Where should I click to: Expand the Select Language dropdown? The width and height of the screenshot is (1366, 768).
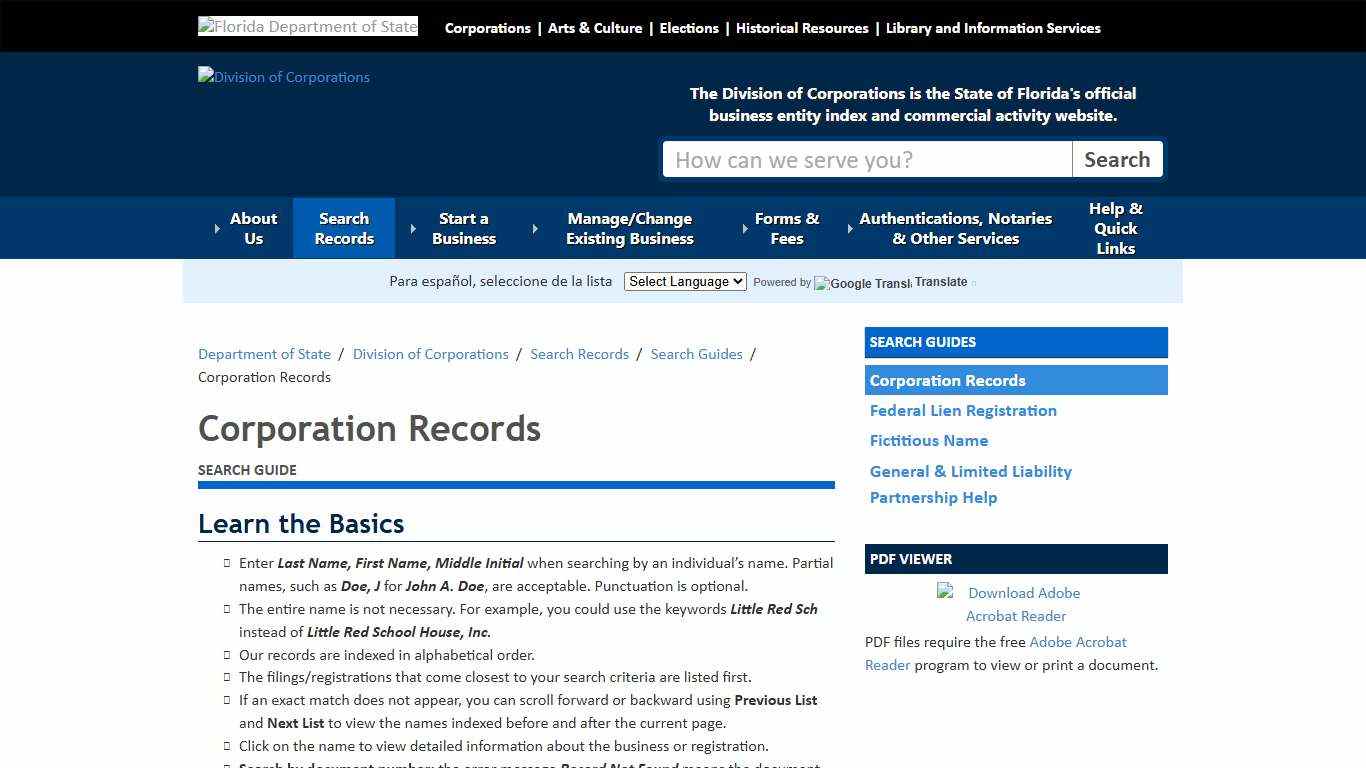pos(685,281)
